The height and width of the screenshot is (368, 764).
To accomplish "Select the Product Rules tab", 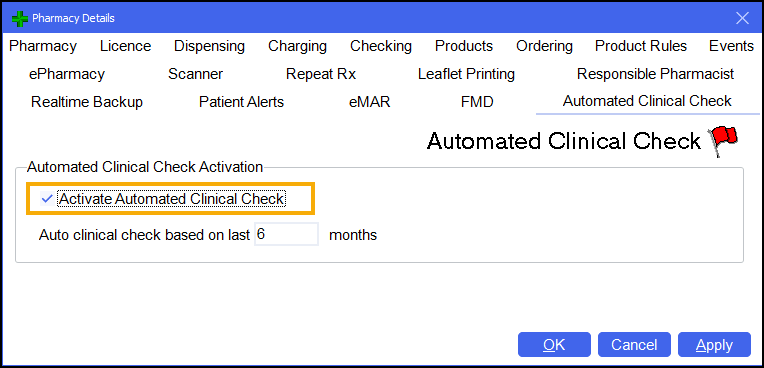I will tap(641, 46).
